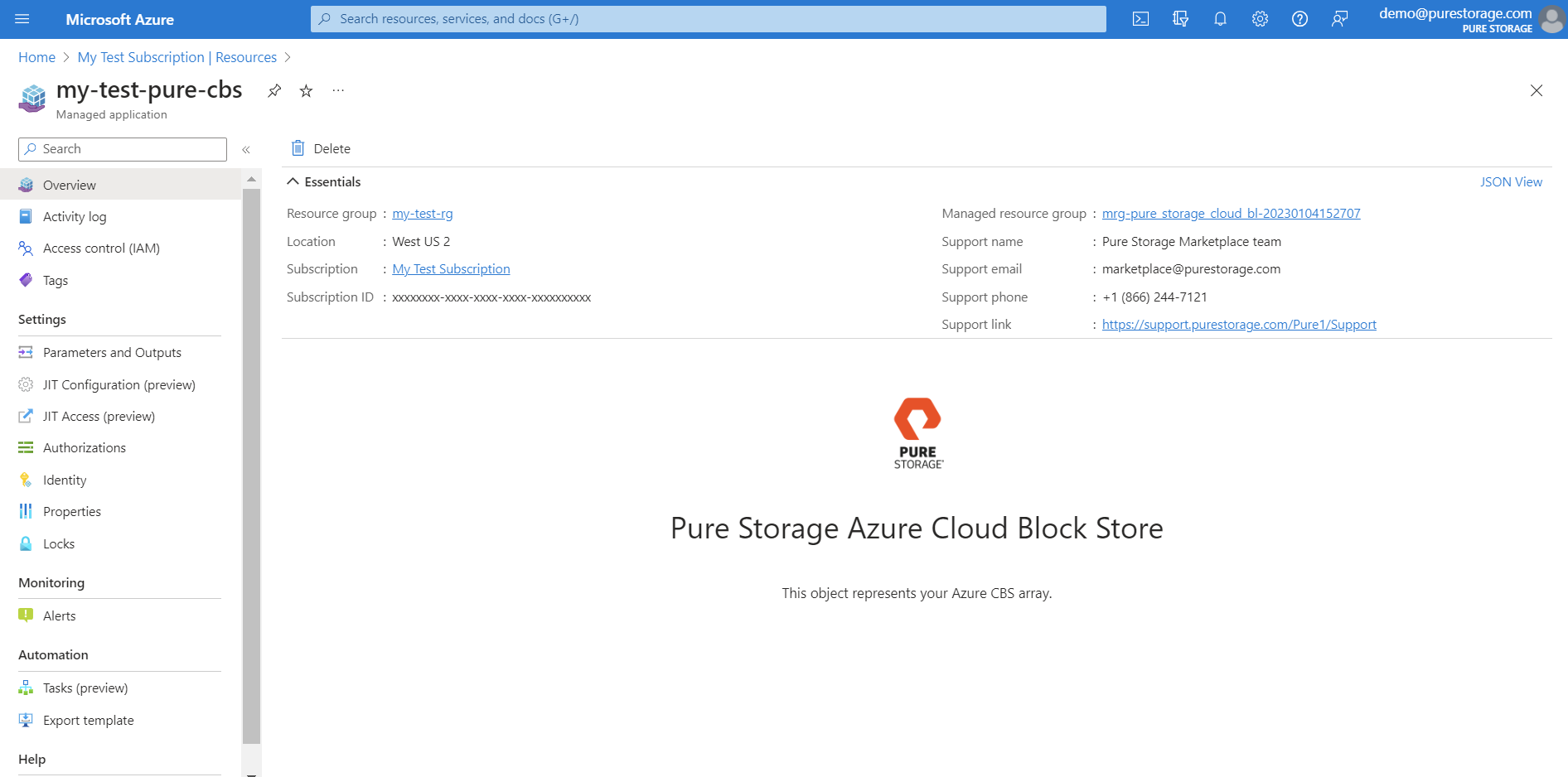Click the Subscription ID value
Image resolution: width=1568 pixels, height=777 pixels.
491,297
